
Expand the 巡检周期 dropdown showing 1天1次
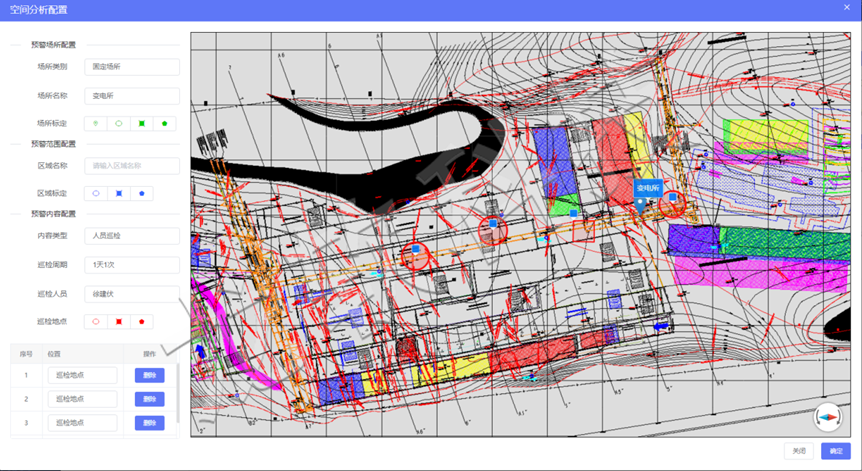pos(132,265)
